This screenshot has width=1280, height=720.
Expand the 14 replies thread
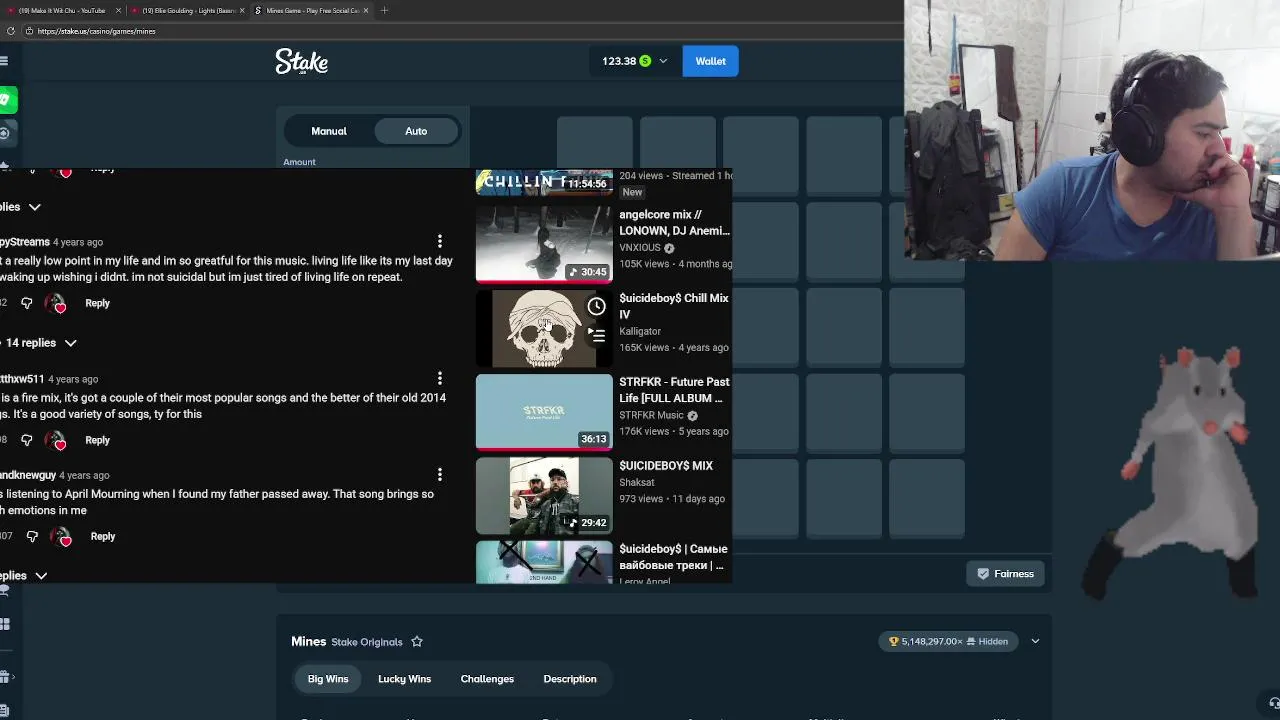41,343
